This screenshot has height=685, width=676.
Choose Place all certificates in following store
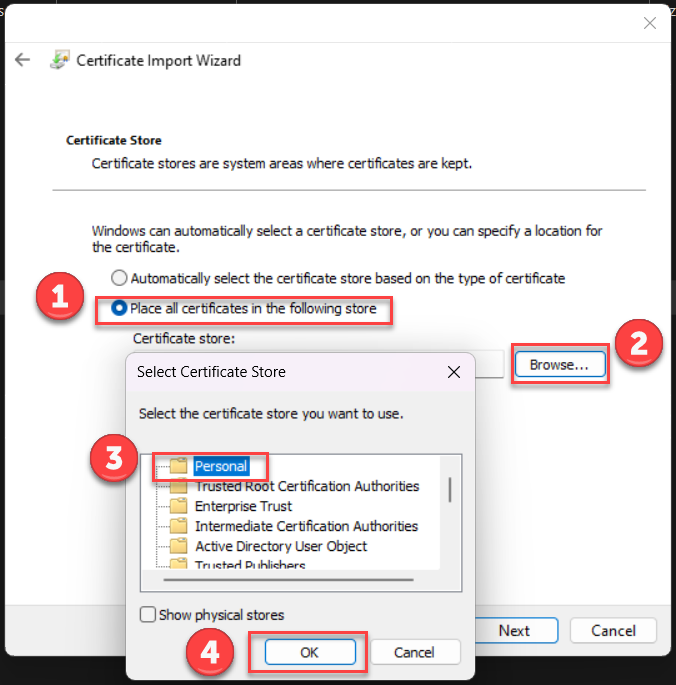click(120, 309)
